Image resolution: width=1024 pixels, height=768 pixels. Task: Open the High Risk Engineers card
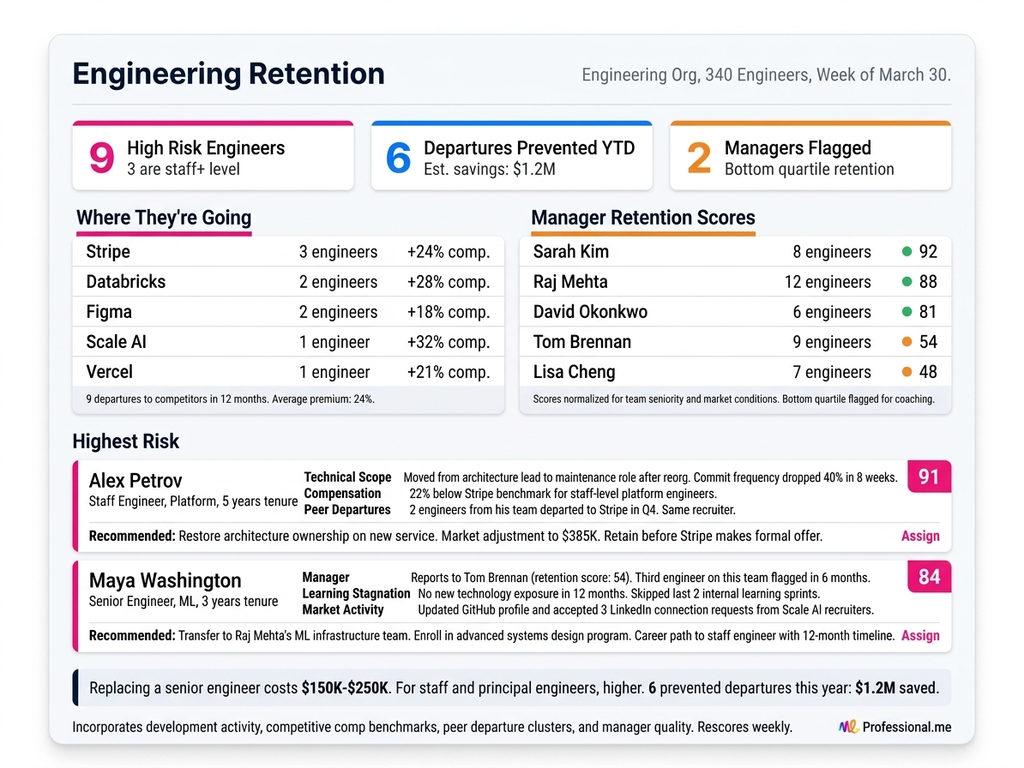pyautogui.click(x=213, y=157)
